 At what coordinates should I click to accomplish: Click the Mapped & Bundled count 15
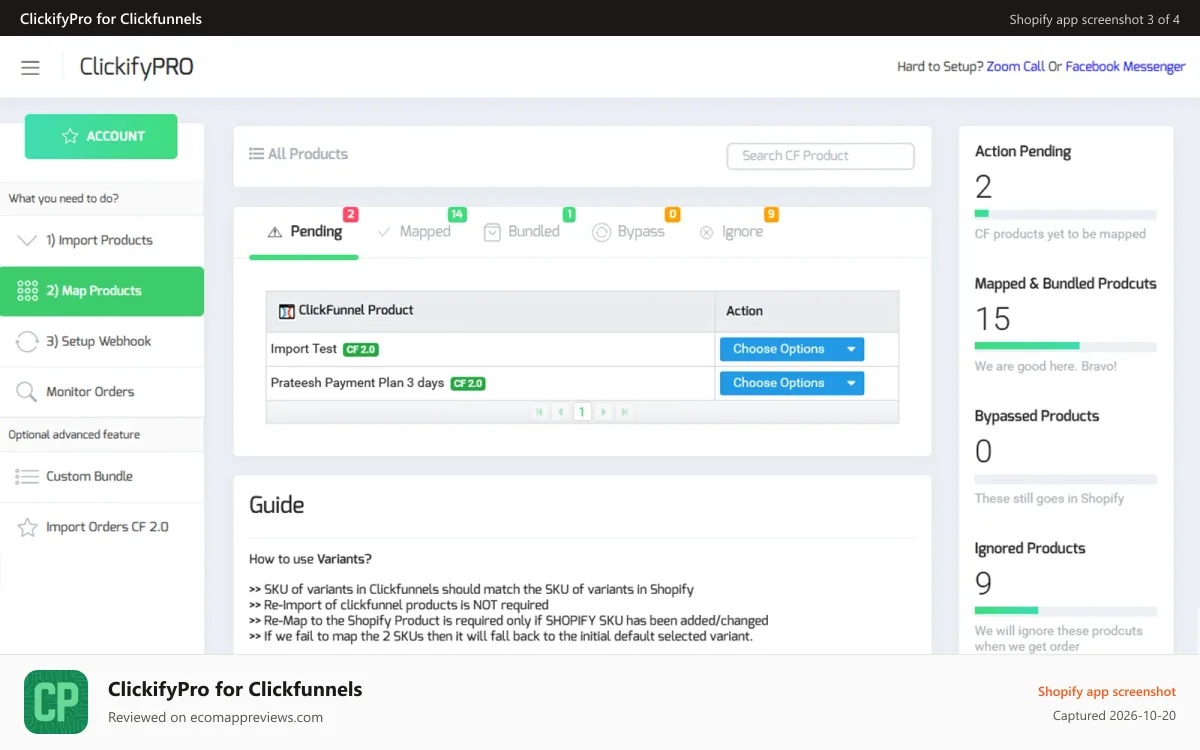point(993,319)
